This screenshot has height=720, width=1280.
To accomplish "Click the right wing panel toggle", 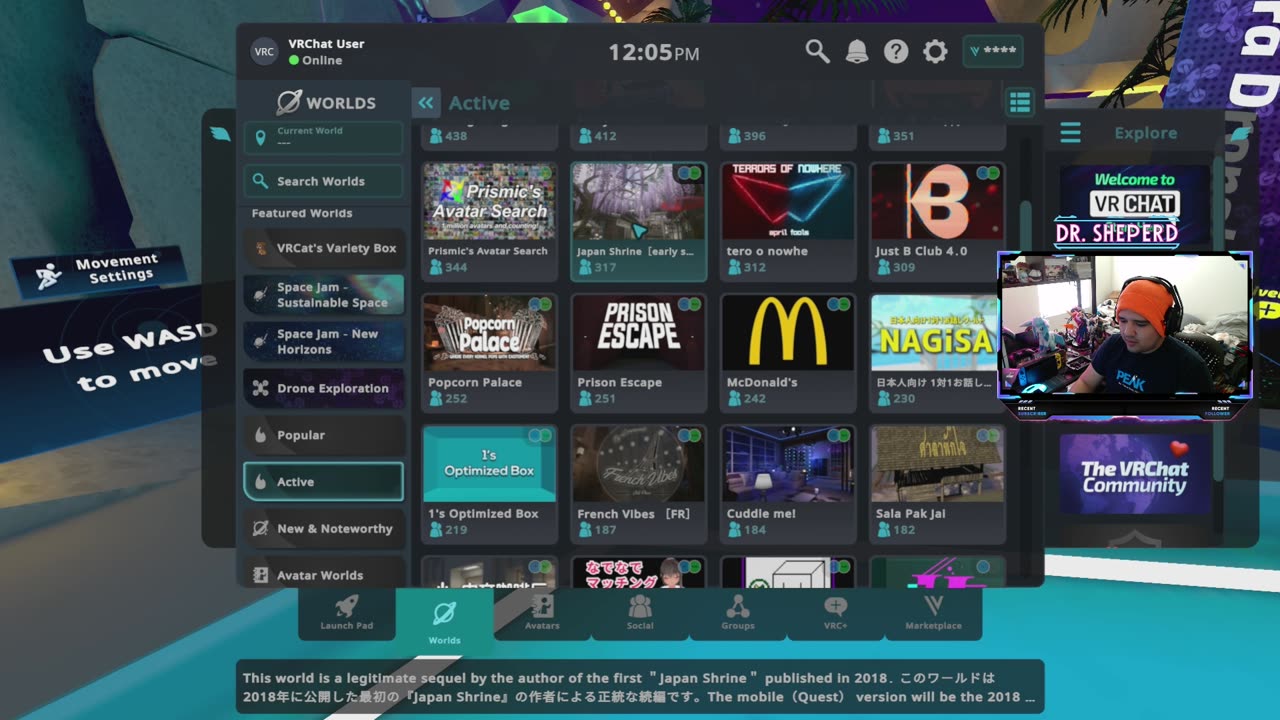I will tap(1241, 133).
